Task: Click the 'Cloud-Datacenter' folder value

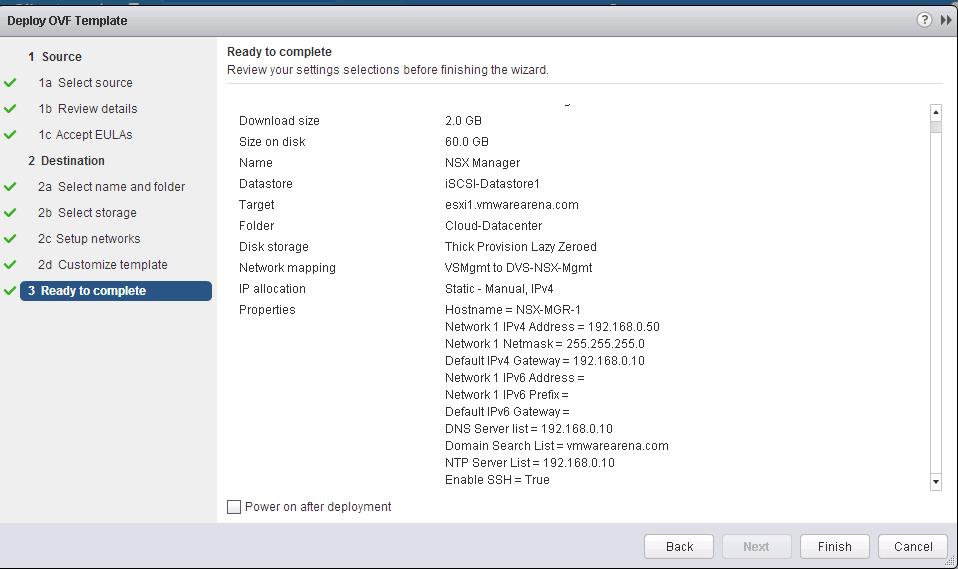Action: pyautogui.click(x=493, y=226)
